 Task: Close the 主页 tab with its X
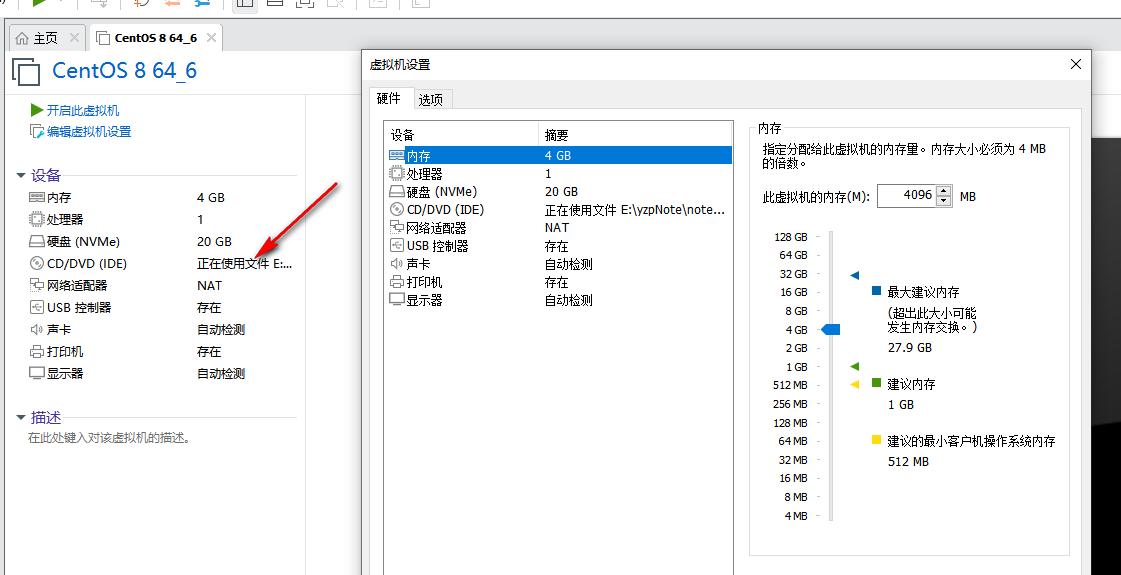coord(74,38)
